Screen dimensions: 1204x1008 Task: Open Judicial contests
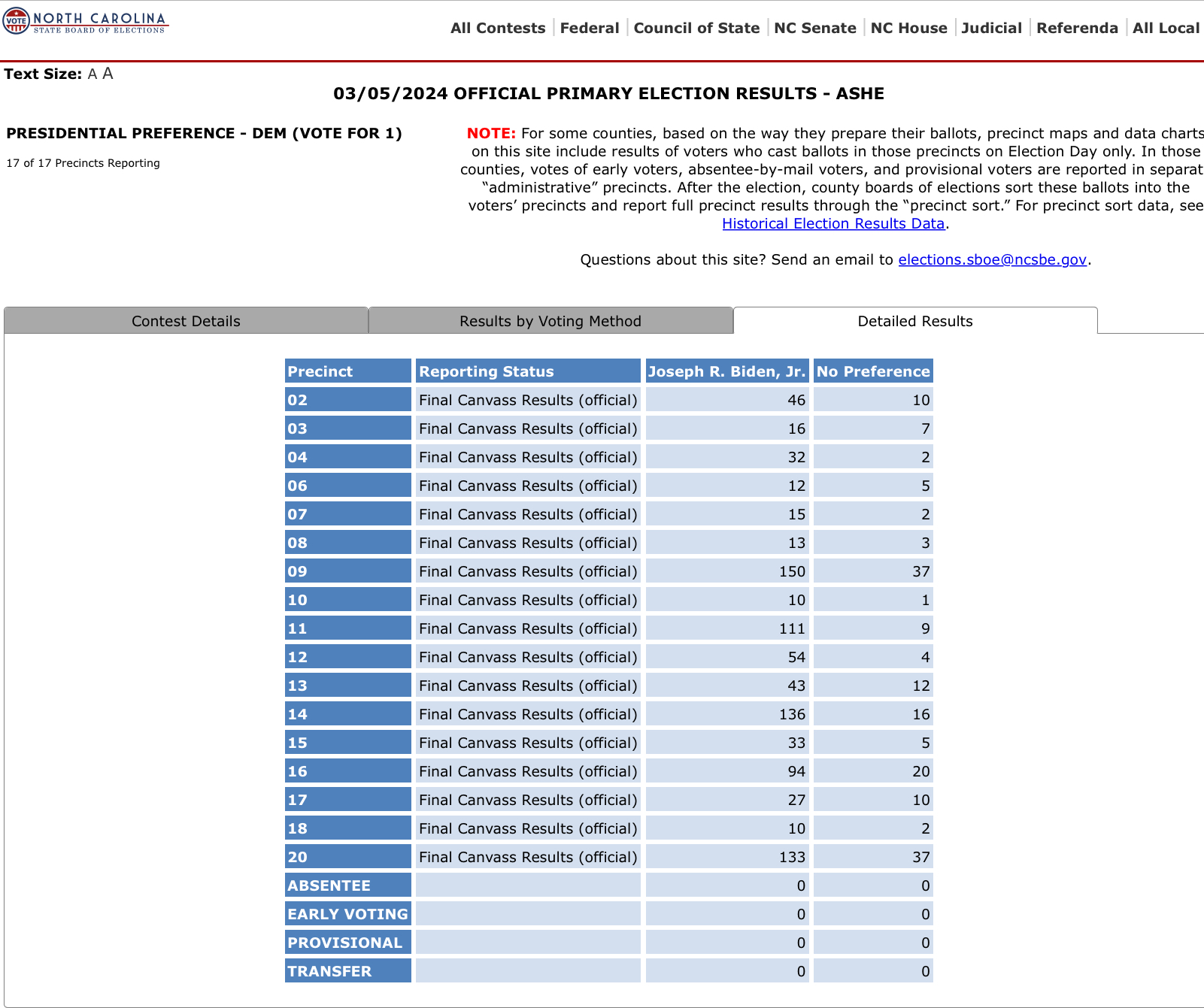(x=991, y=28)
